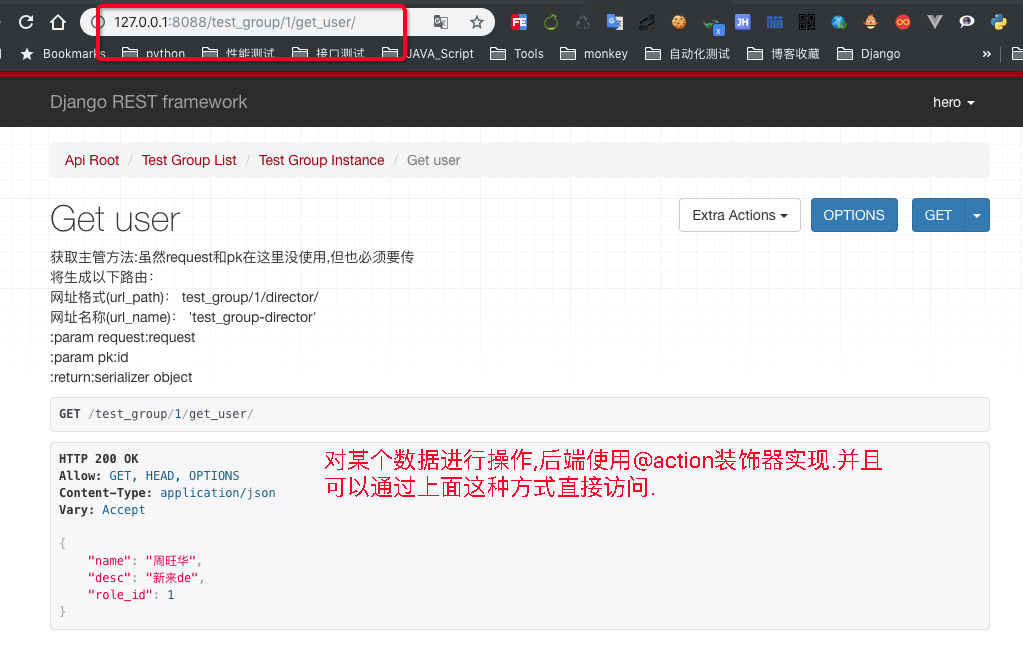Open the red FE extension icon

coord(519,22)
